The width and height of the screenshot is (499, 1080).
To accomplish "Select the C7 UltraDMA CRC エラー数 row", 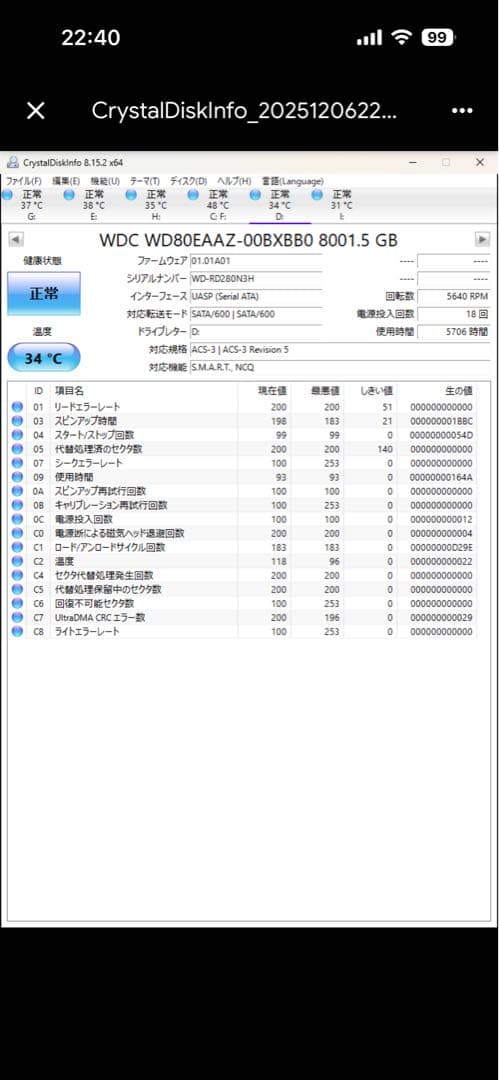I will pyautogui.click(x=243, y=618).
